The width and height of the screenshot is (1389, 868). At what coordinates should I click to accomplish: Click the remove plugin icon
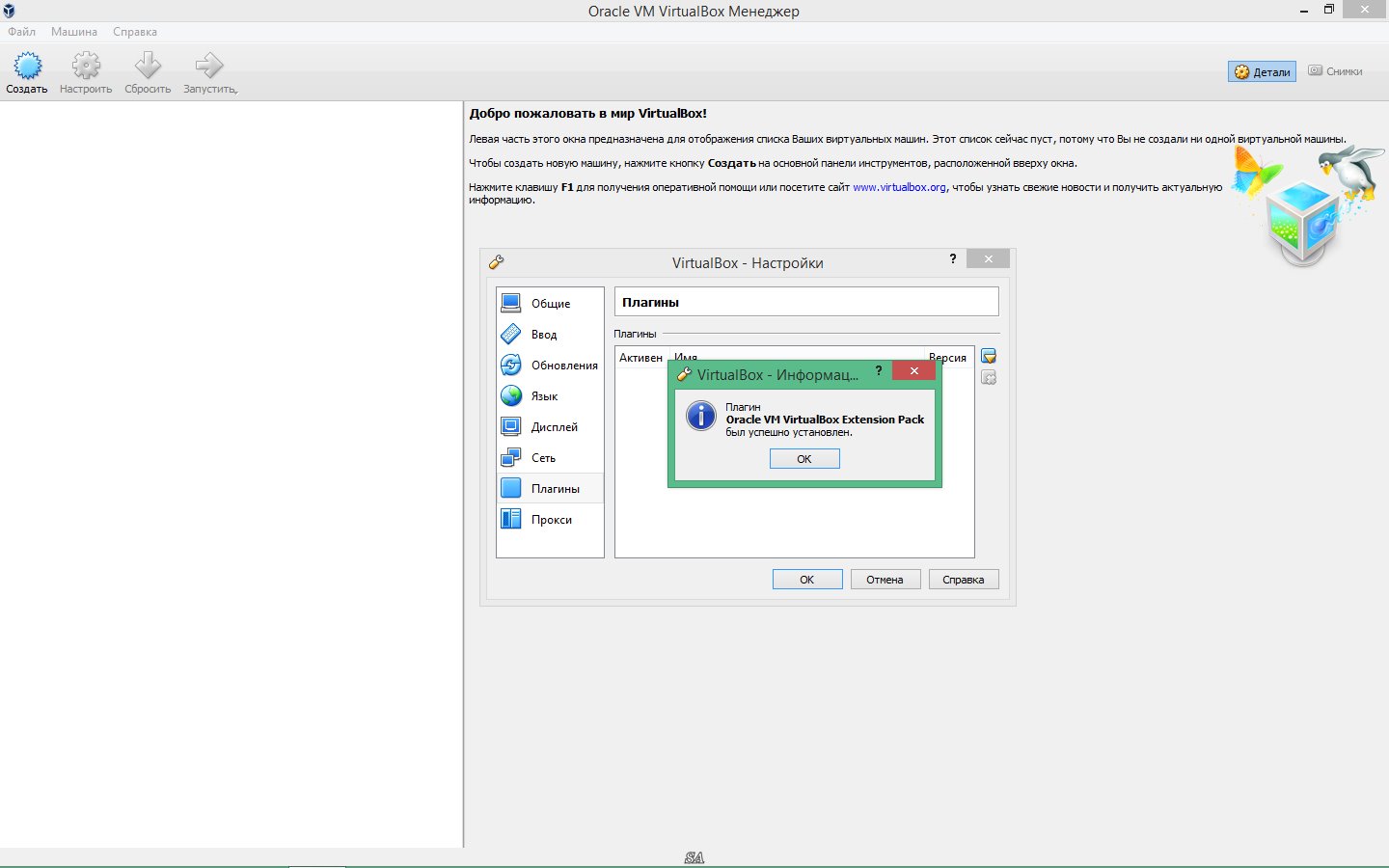click(x=989, y=378)
